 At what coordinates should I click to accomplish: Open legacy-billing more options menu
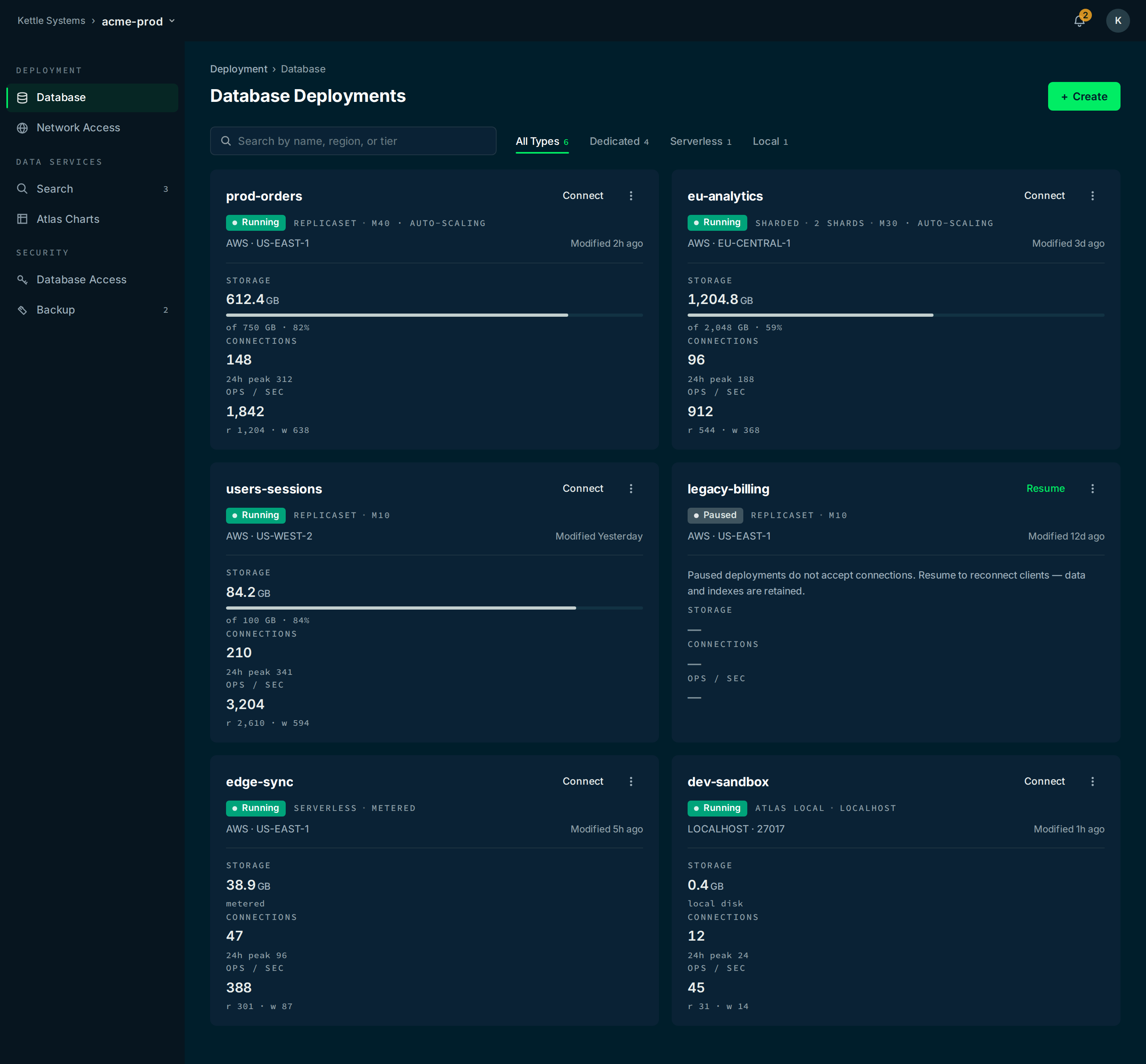1092,488
